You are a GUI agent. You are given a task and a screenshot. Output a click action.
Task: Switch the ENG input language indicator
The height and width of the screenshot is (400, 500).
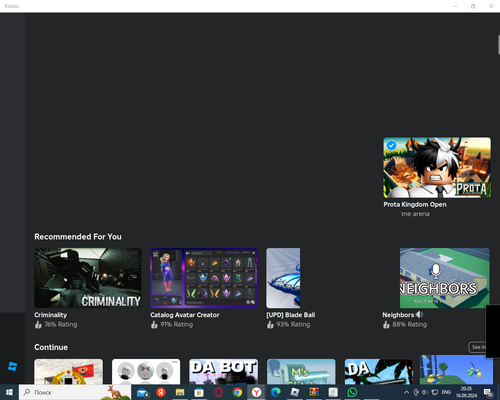(446, 392)
